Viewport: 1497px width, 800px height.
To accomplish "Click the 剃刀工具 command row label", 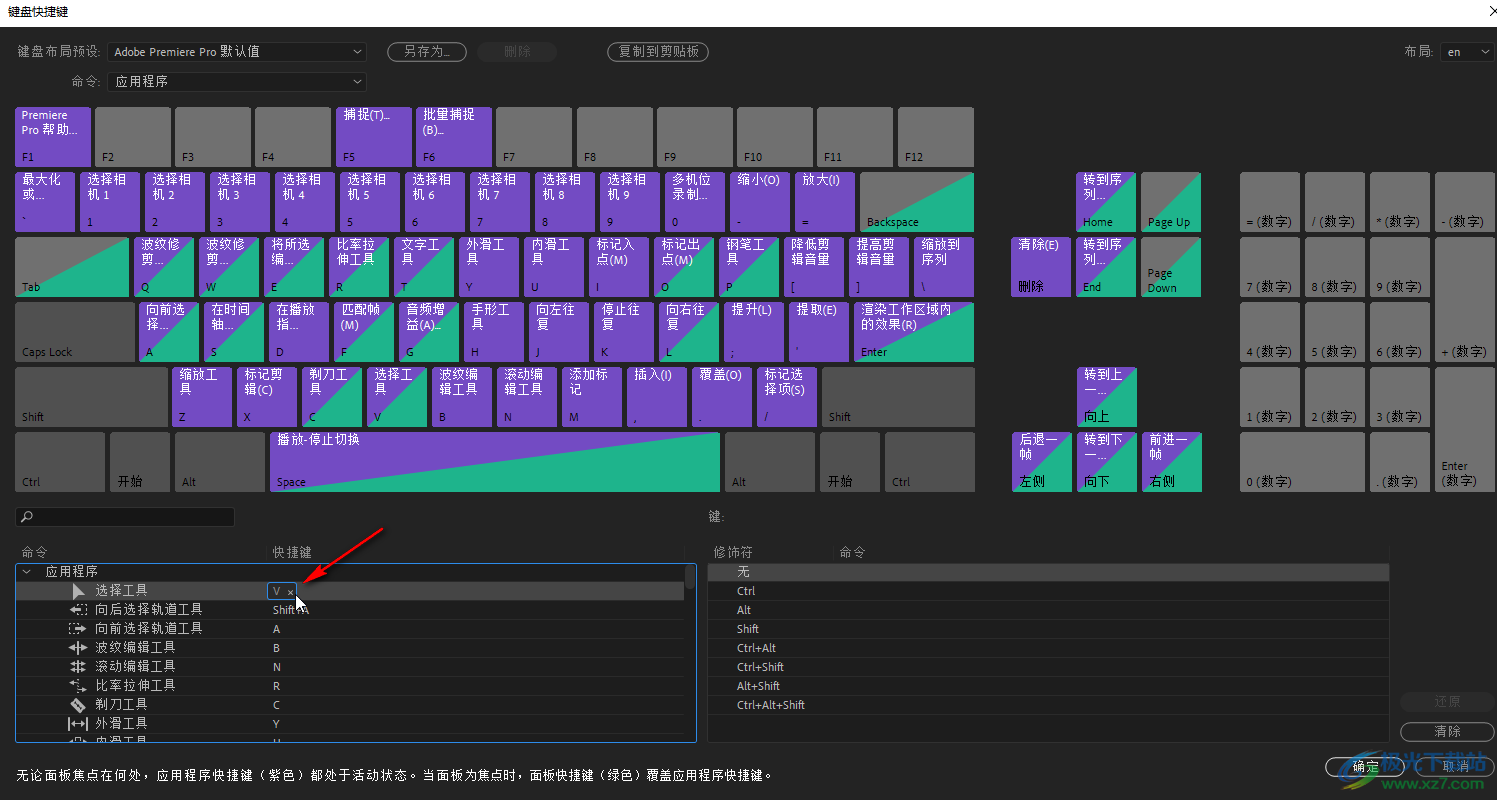I will [x=121, y=705].
